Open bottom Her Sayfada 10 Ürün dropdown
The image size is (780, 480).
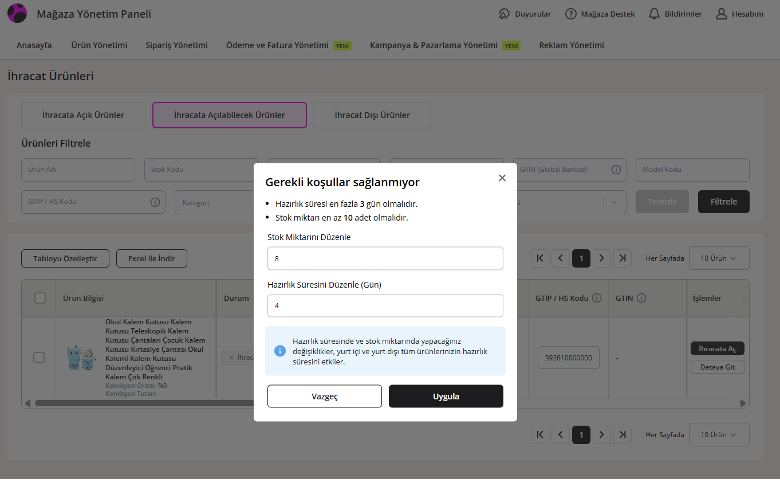(x=719, y=435)
